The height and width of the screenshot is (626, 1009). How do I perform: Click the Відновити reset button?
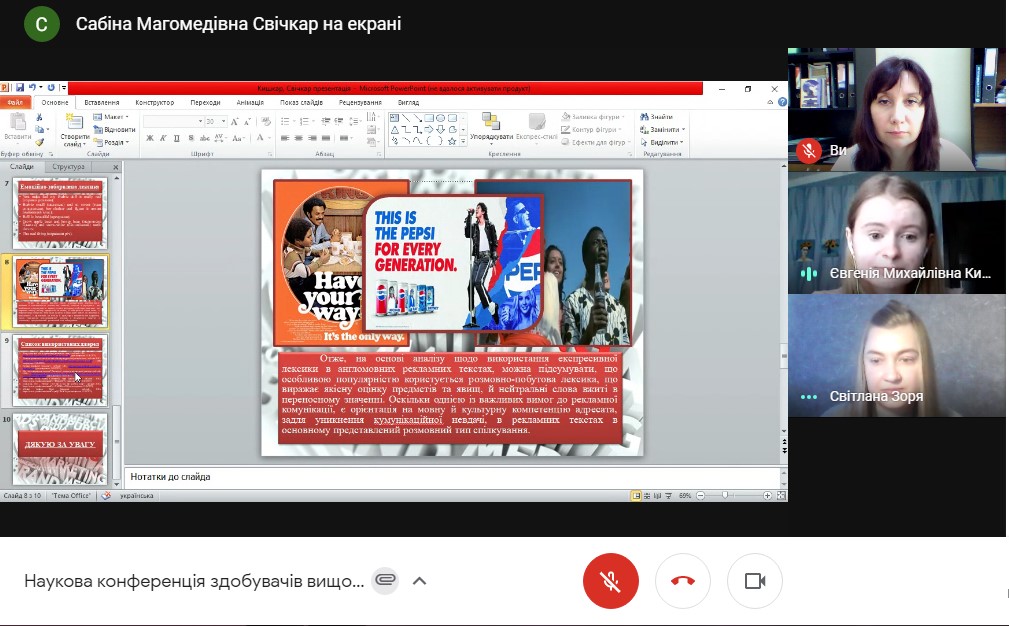(115, 129)
